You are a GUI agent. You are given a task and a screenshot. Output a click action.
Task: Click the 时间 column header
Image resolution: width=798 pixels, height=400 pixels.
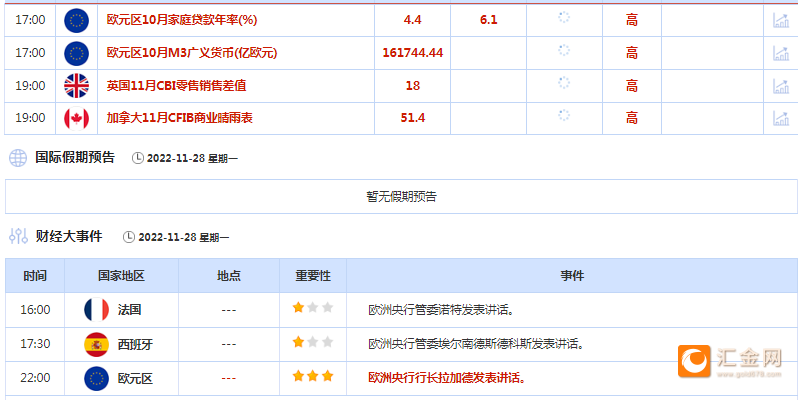(35, 276)
